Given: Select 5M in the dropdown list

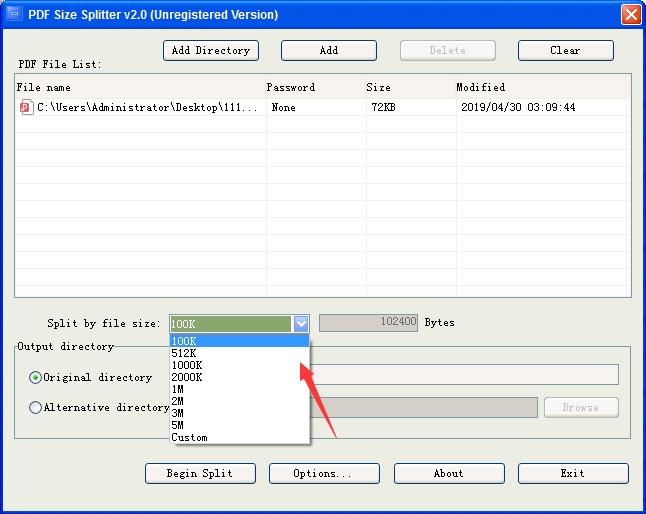Looking at the screenshot, I should (x=239, y=425).
